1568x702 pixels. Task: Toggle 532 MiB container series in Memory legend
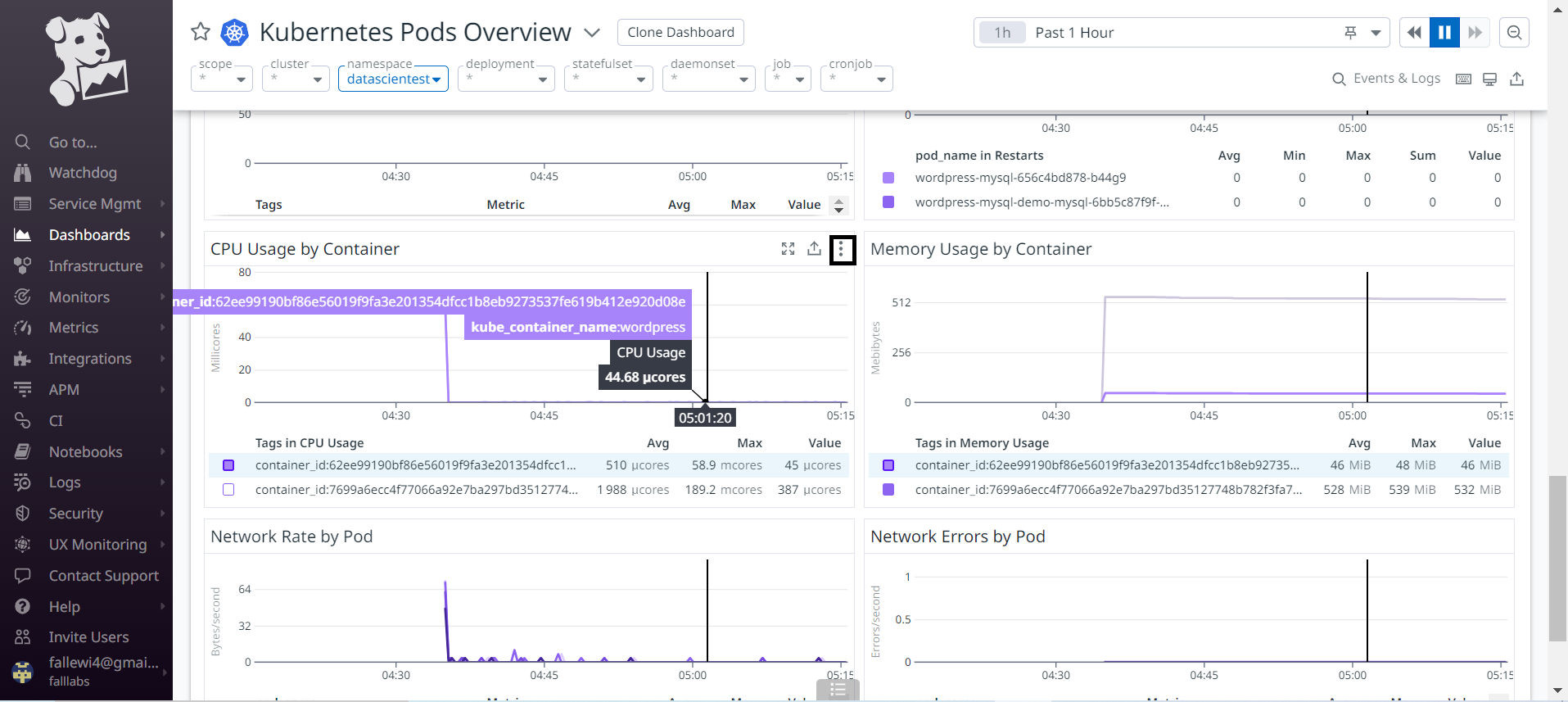pos(888,490)
